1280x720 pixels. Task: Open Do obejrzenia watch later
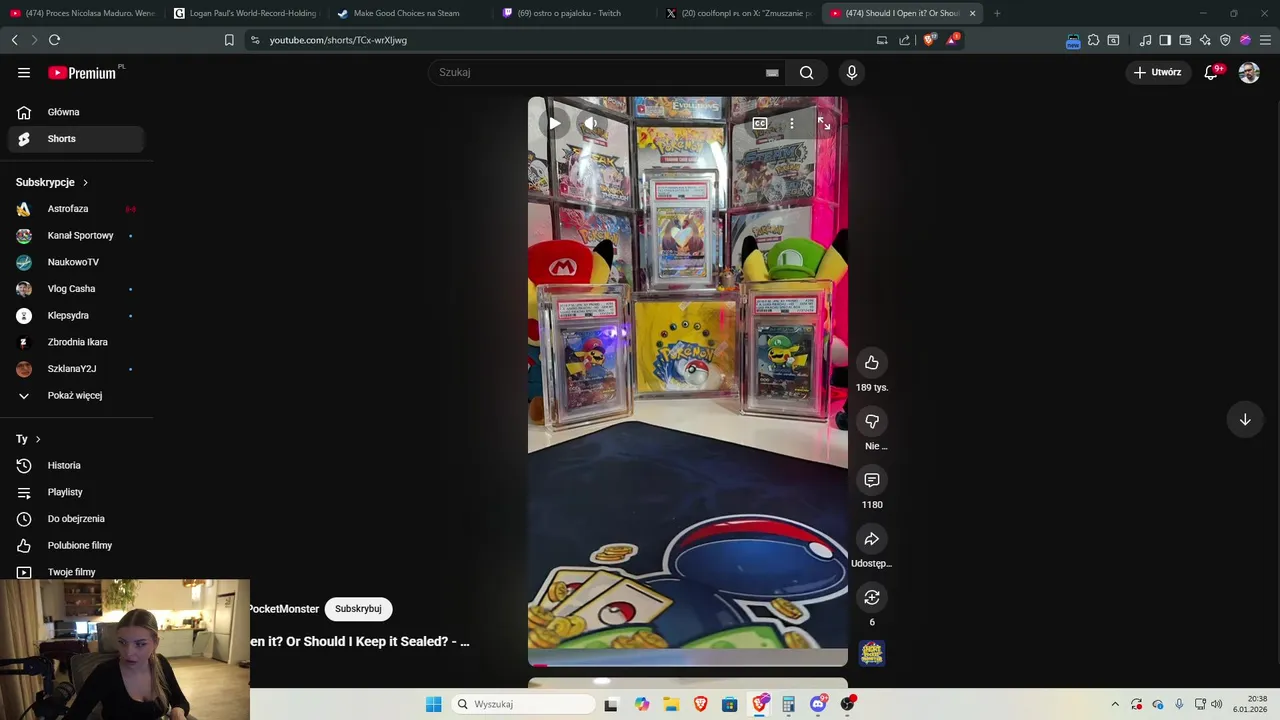(x=76, y=519)
